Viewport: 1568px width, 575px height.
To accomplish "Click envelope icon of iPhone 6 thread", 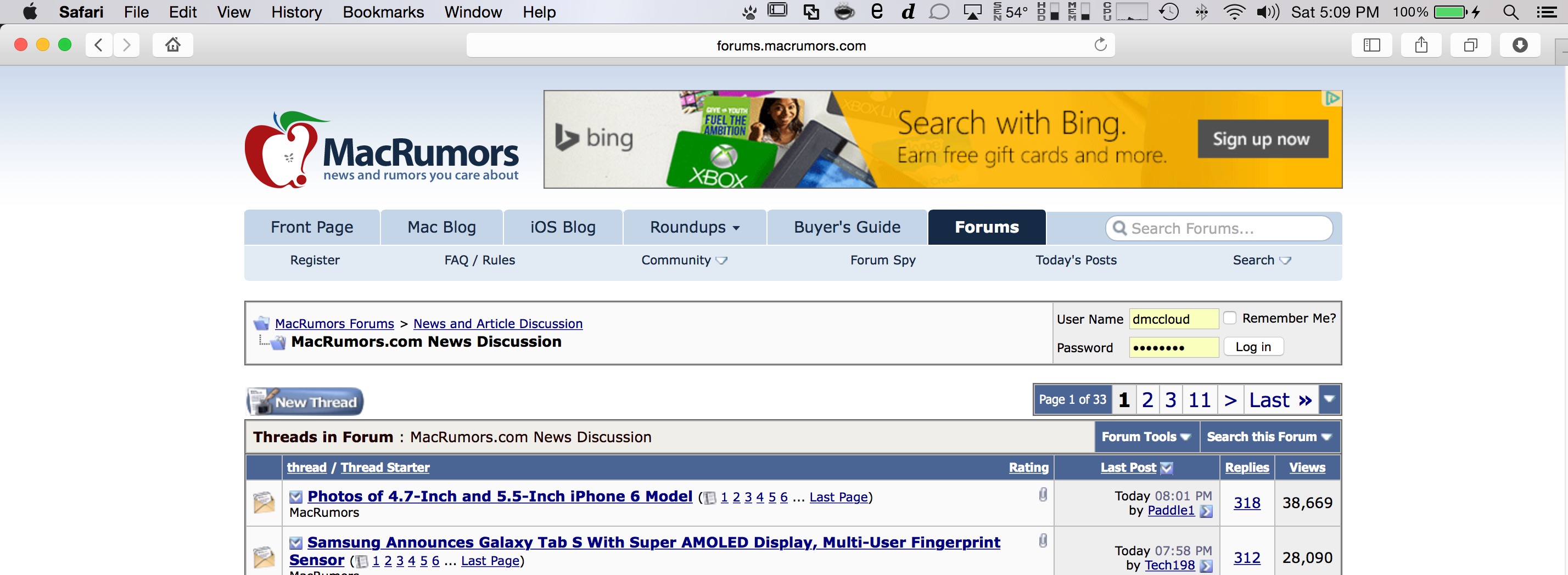I will [x=264, y=503].
